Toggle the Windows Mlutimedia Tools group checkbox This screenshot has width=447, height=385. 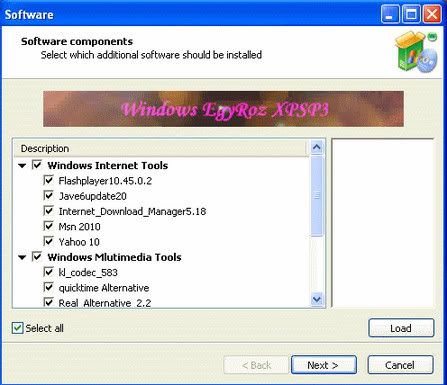[37, 257]
